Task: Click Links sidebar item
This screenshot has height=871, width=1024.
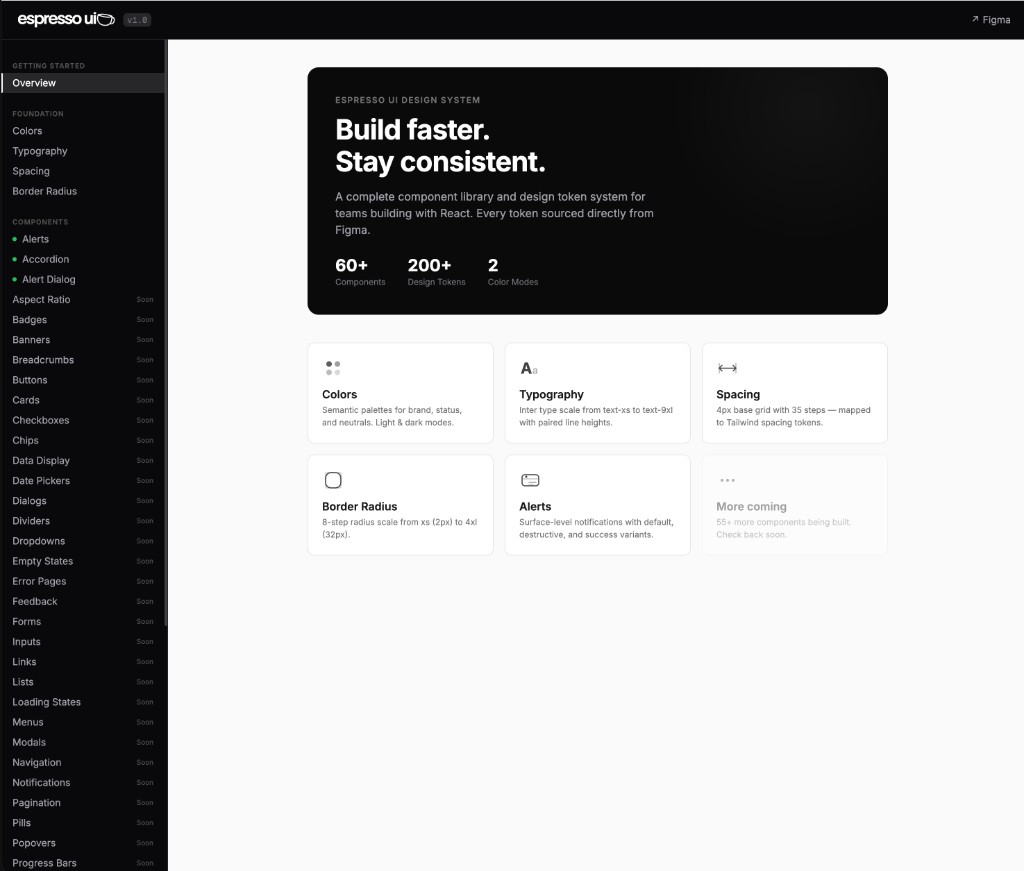Action: 83,662
